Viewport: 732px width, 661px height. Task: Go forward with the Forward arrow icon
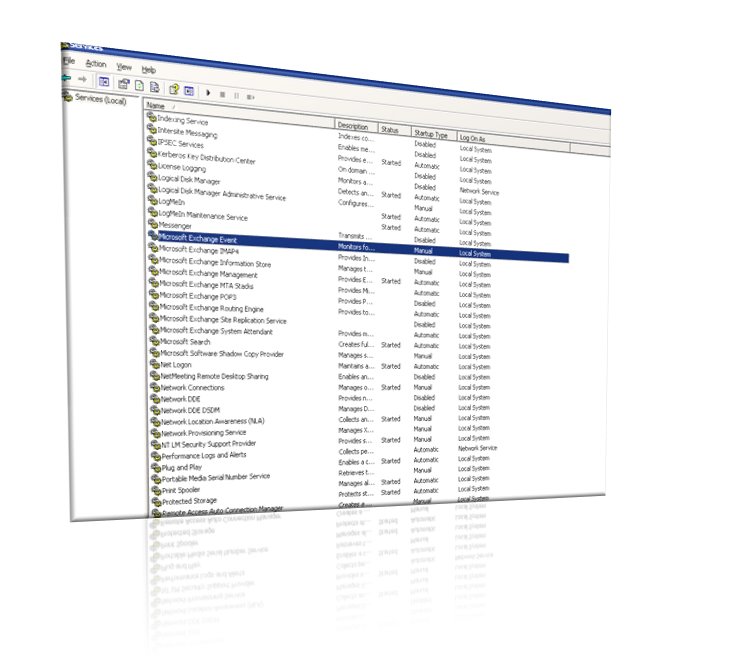pyautogui.click(x=82, y=79)
